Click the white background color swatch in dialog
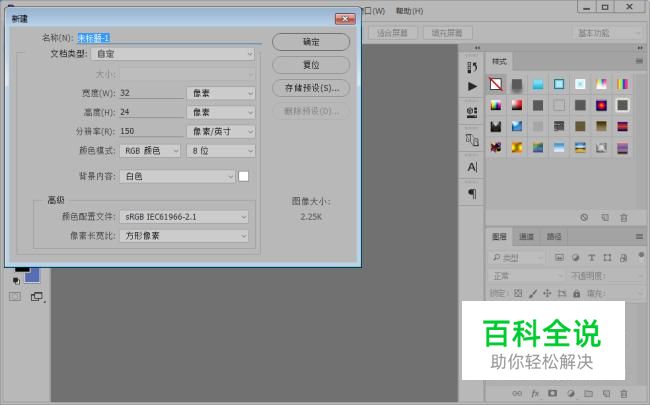This screenshot has width=650, height=405. pyautogui.click(x=244, y=177)
